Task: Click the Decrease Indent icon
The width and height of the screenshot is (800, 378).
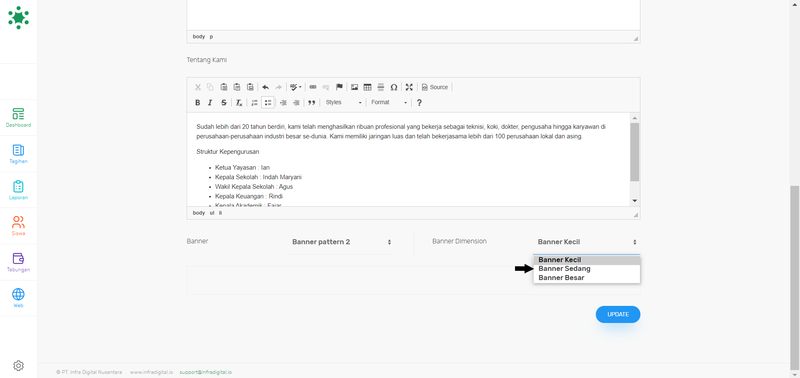Action: coord(283,103)
